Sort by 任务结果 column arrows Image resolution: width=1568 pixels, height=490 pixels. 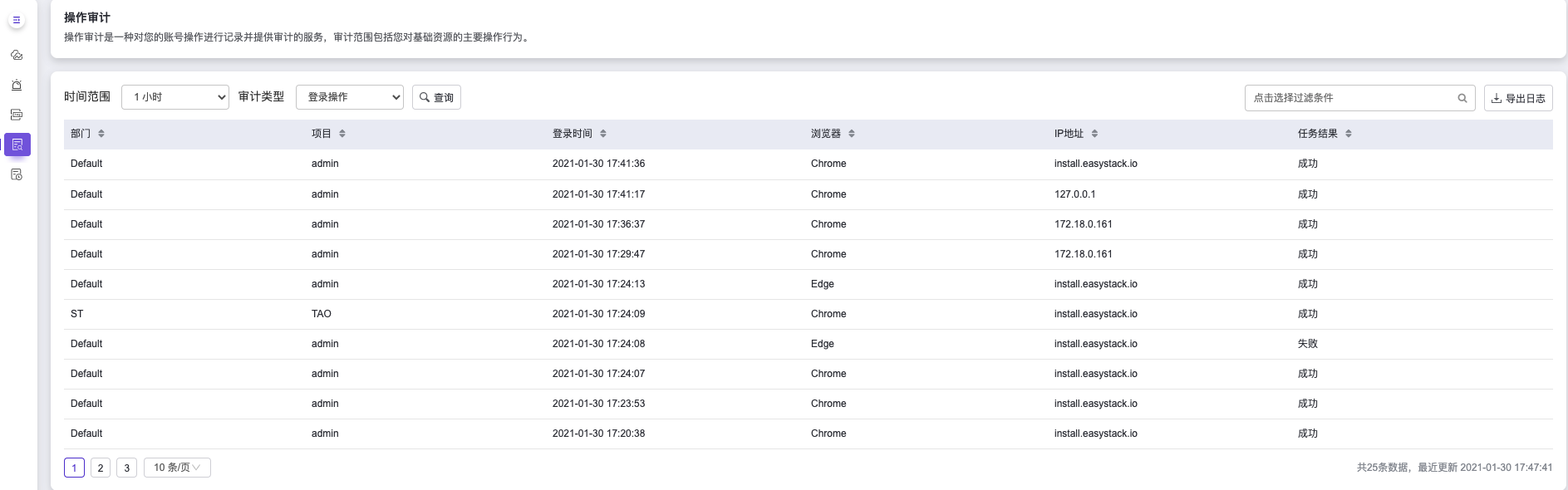[1348, 134]
